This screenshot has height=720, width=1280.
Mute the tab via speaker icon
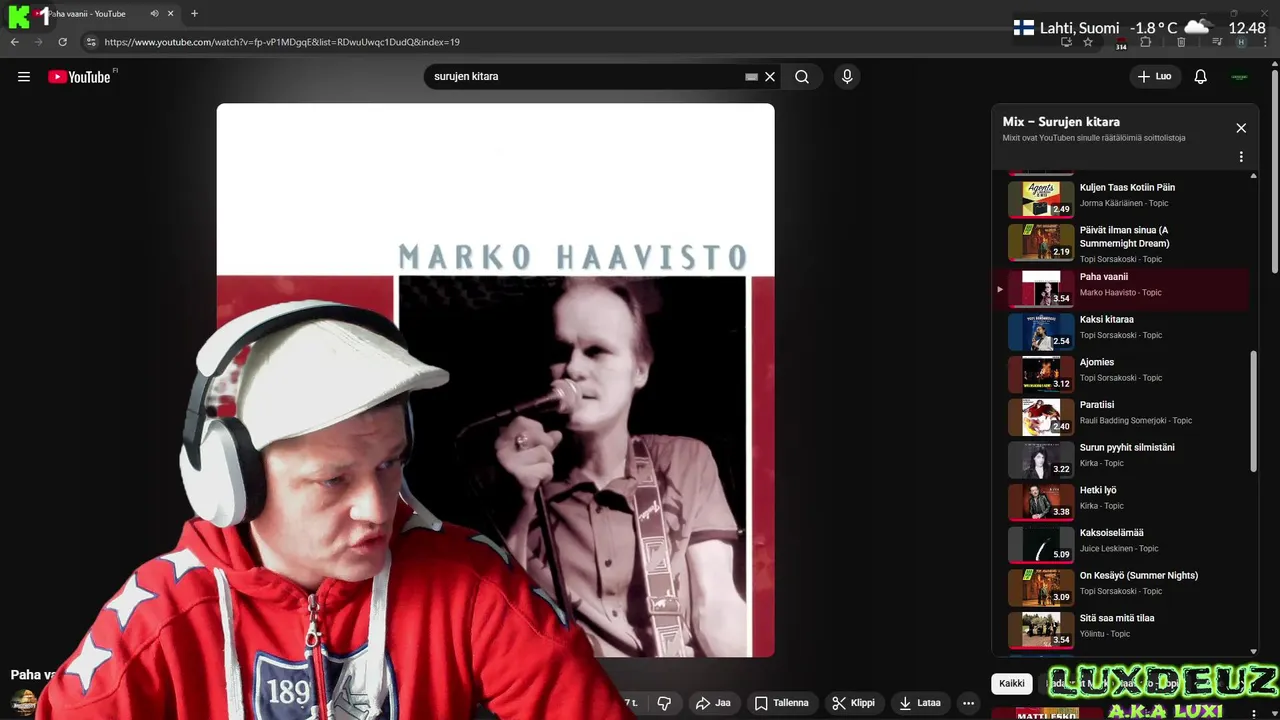click(154, 14)
